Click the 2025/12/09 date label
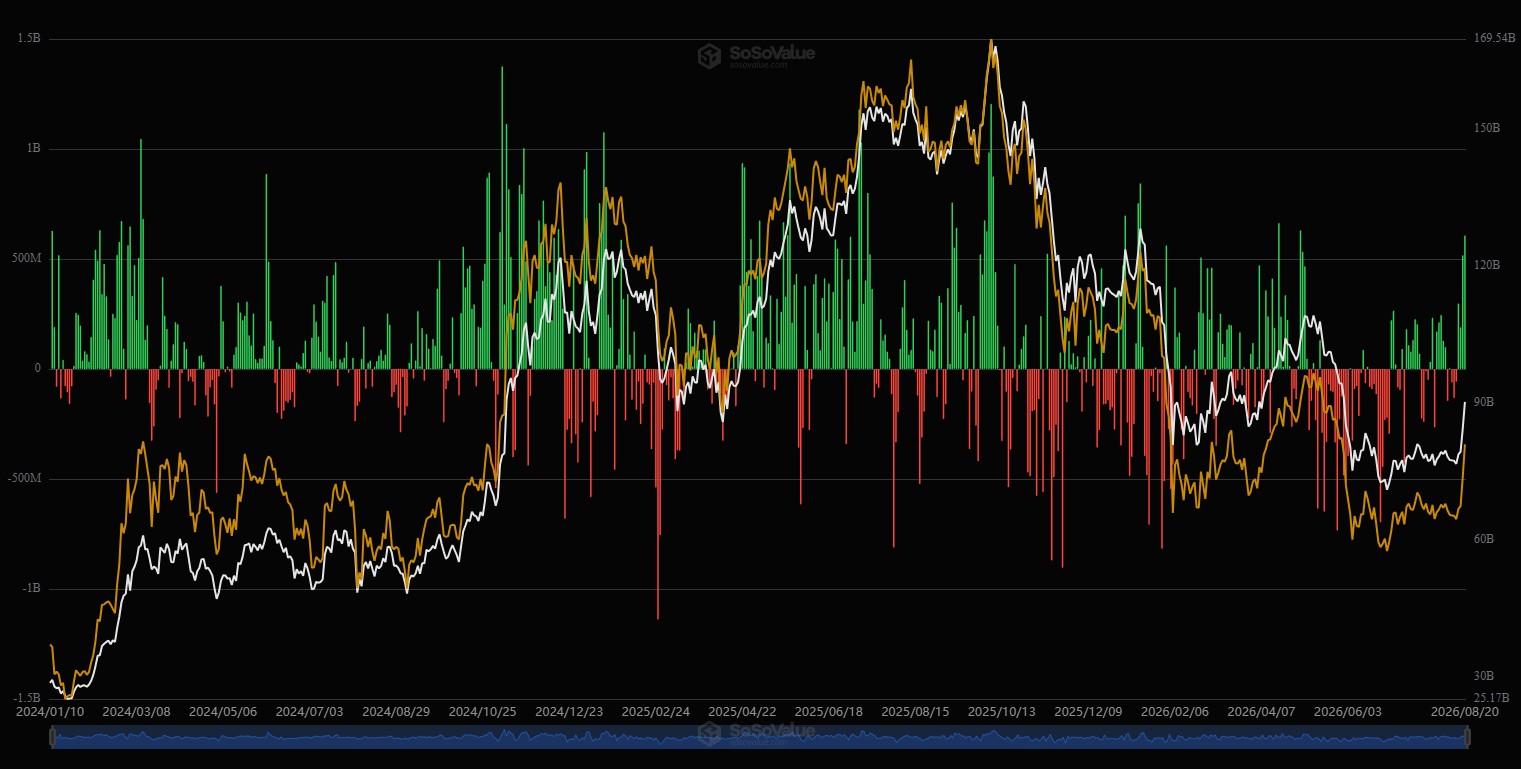Image resolution: width=1521 pixels, height=769 pixels. click(1088, 712)
